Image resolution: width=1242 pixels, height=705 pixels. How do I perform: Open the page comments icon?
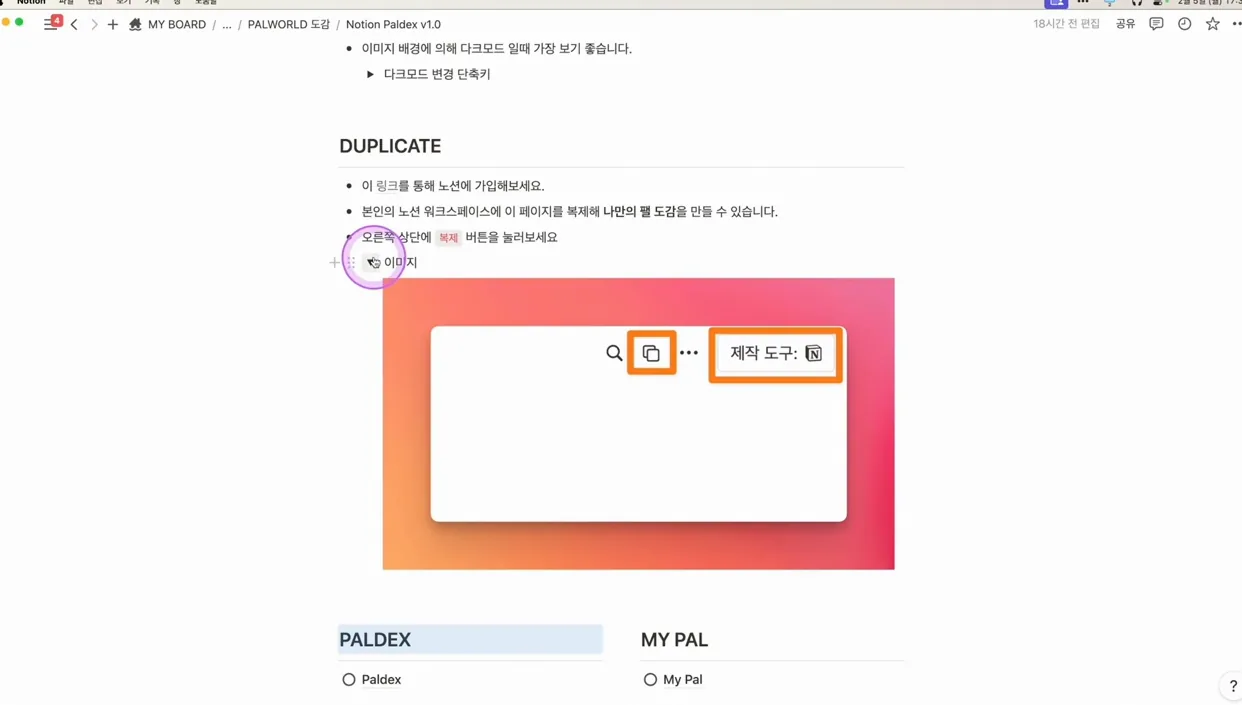coord(1156,24)
